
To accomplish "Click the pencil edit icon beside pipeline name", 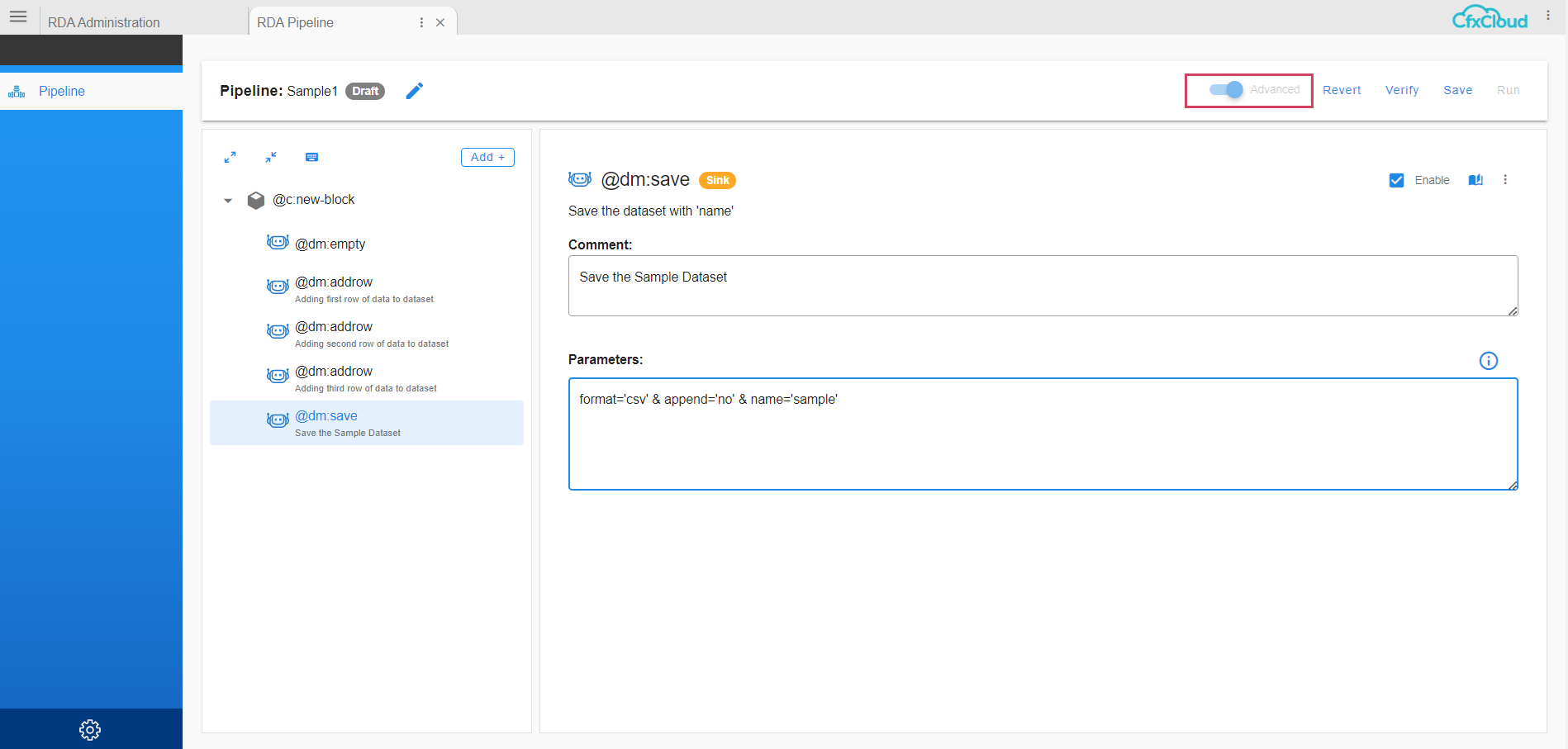I will [415, 91].
